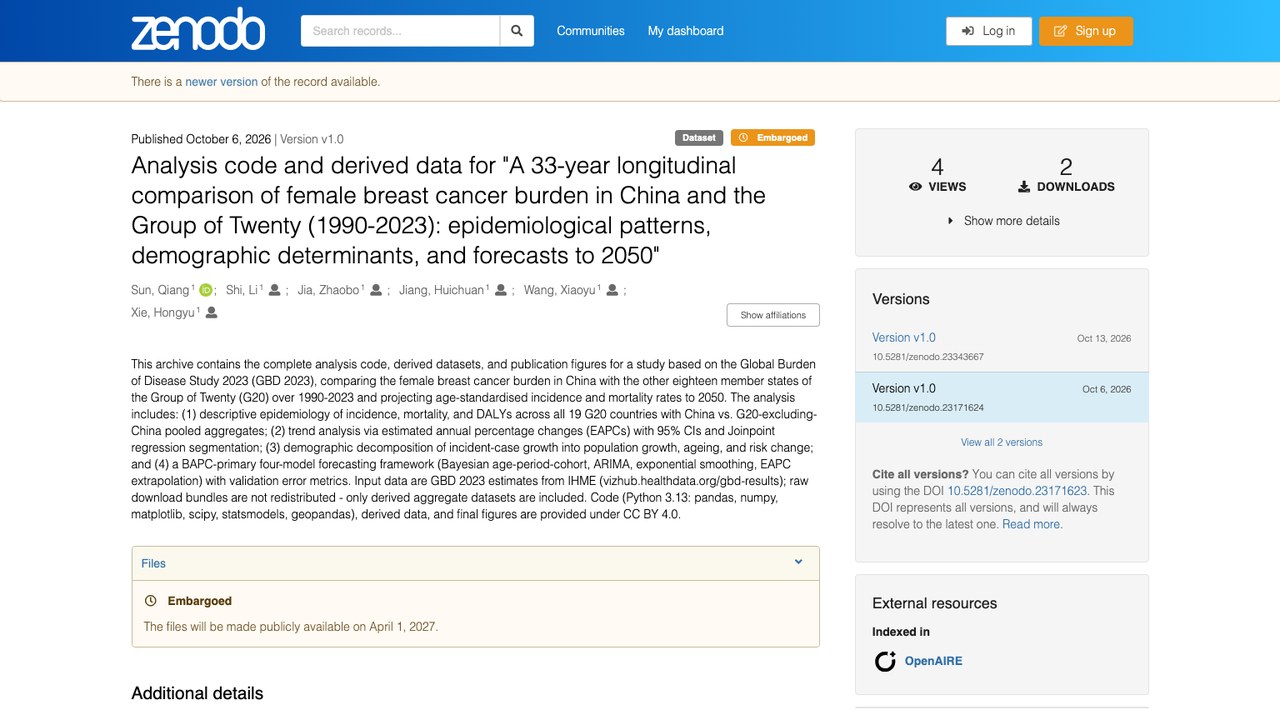1280x720 pixels.
Task: Click person icon beside Wang, Xiaoyu
Action: tap(612, 290)
